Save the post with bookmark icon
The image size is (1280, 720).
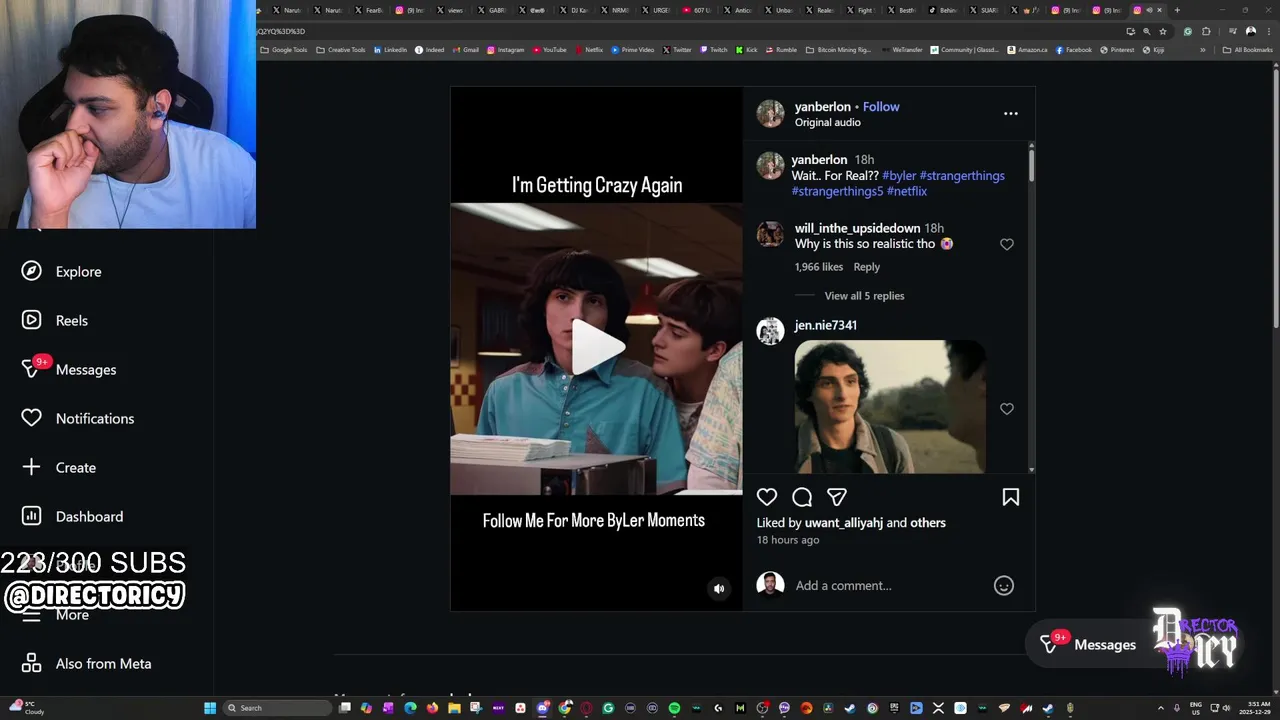(x=1011, y=497)
